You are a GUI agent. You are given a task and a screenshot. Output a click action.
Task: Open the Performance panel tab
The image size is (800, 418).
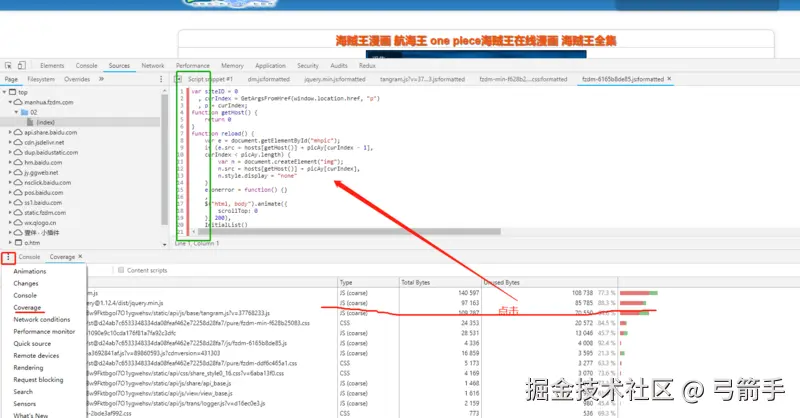click(192, 65)
